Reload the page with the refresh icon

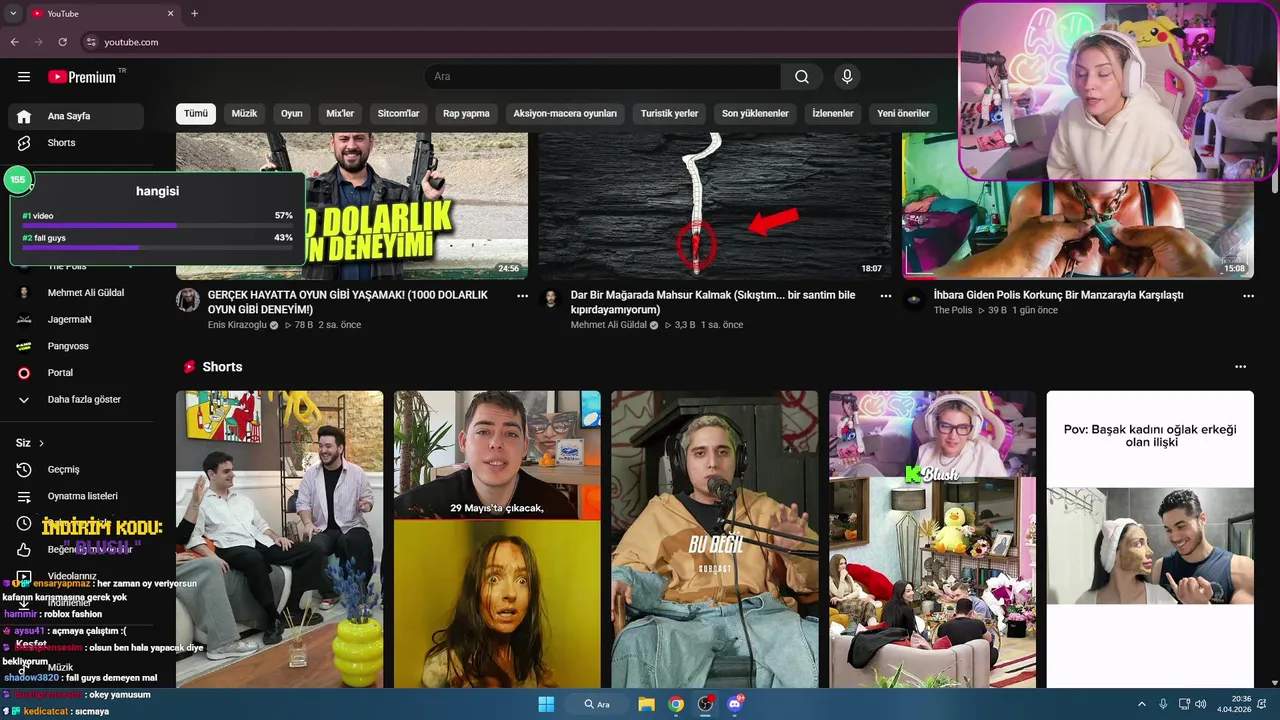[x=62, y=42]
